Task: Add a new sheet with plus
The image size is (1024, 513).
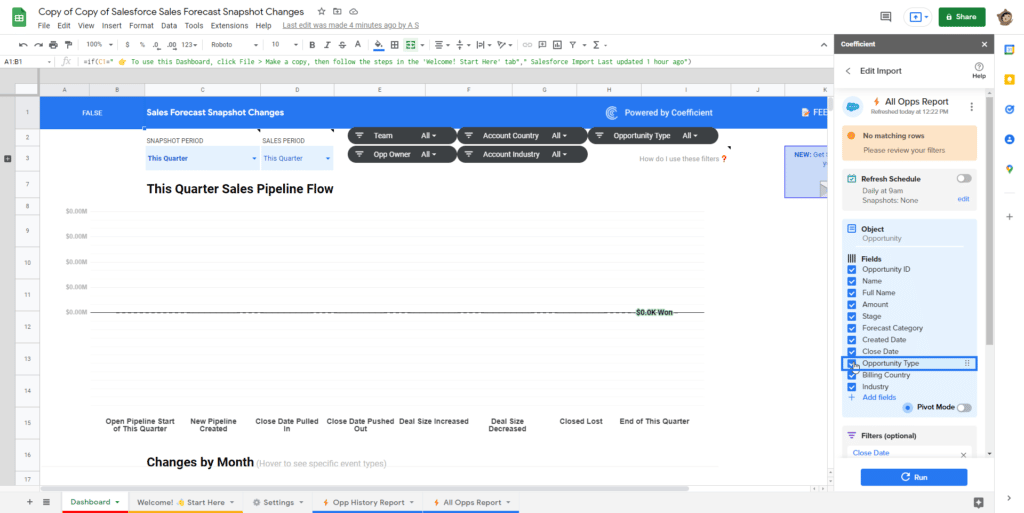Action: pos(29,502)
